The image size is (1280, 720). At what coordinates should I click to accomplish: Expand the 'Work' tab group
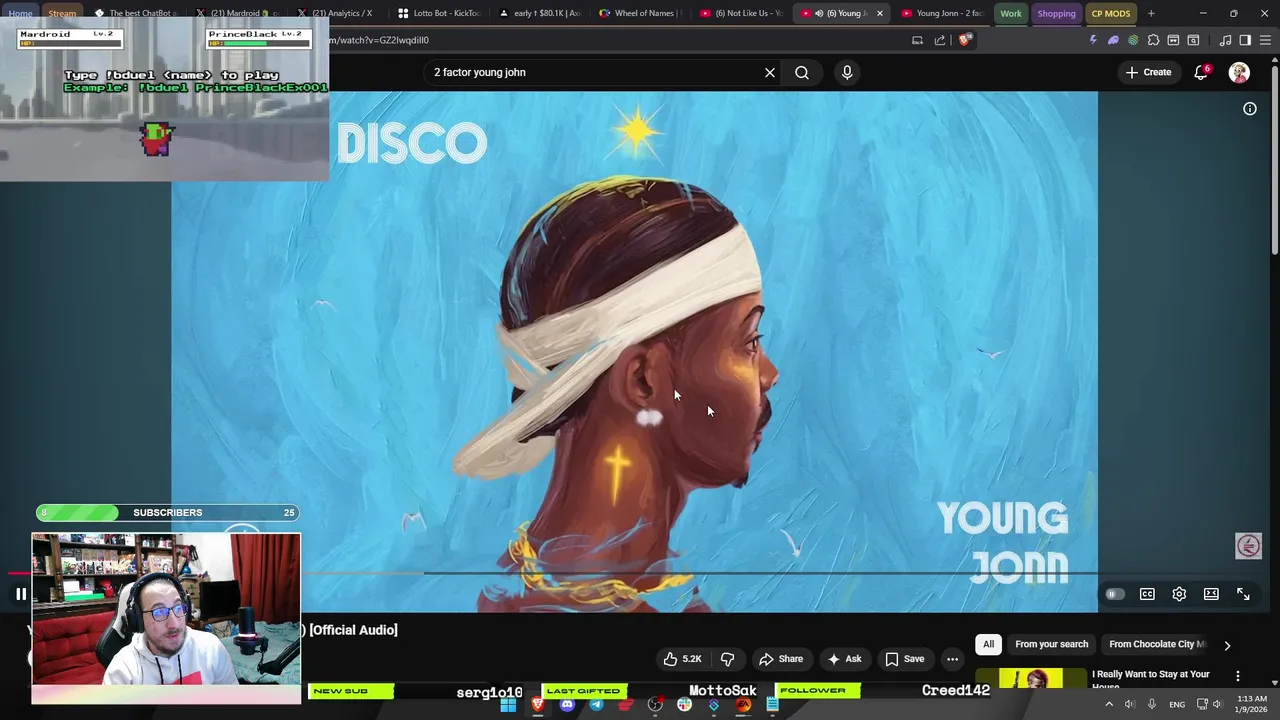tap(1011, 13)
